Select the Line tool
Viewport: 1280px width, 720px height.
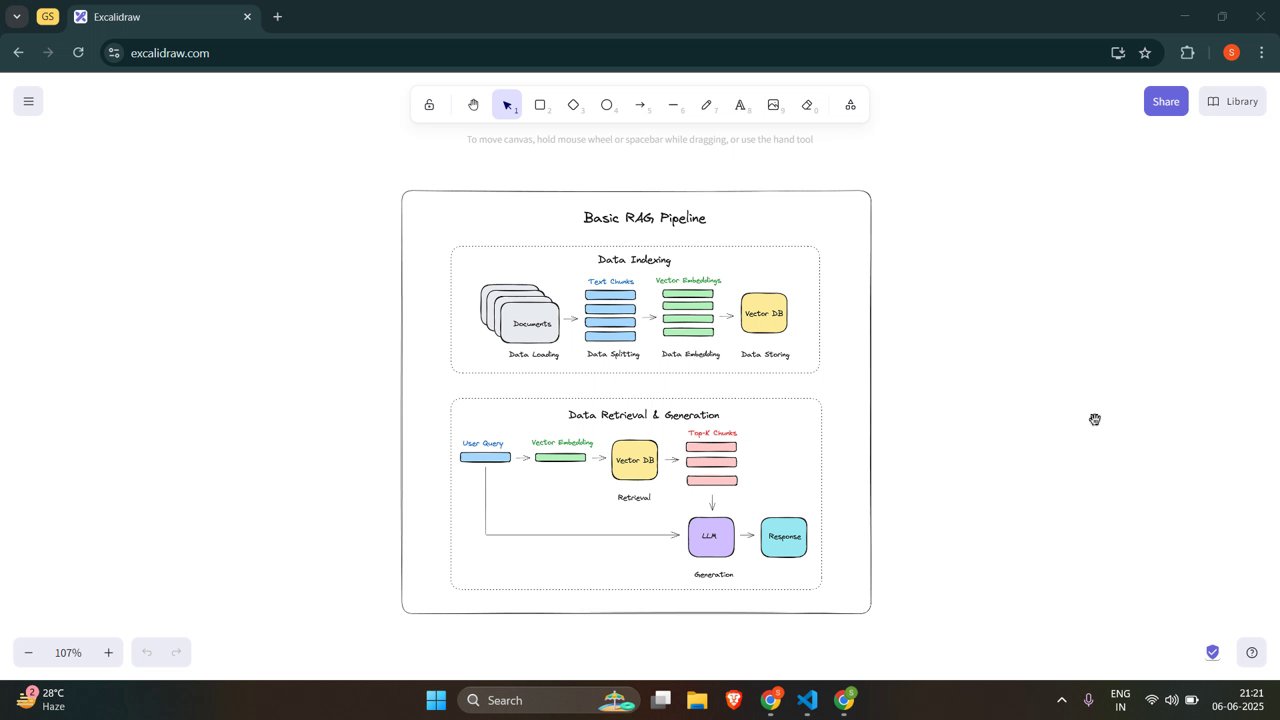coord(674,105)
